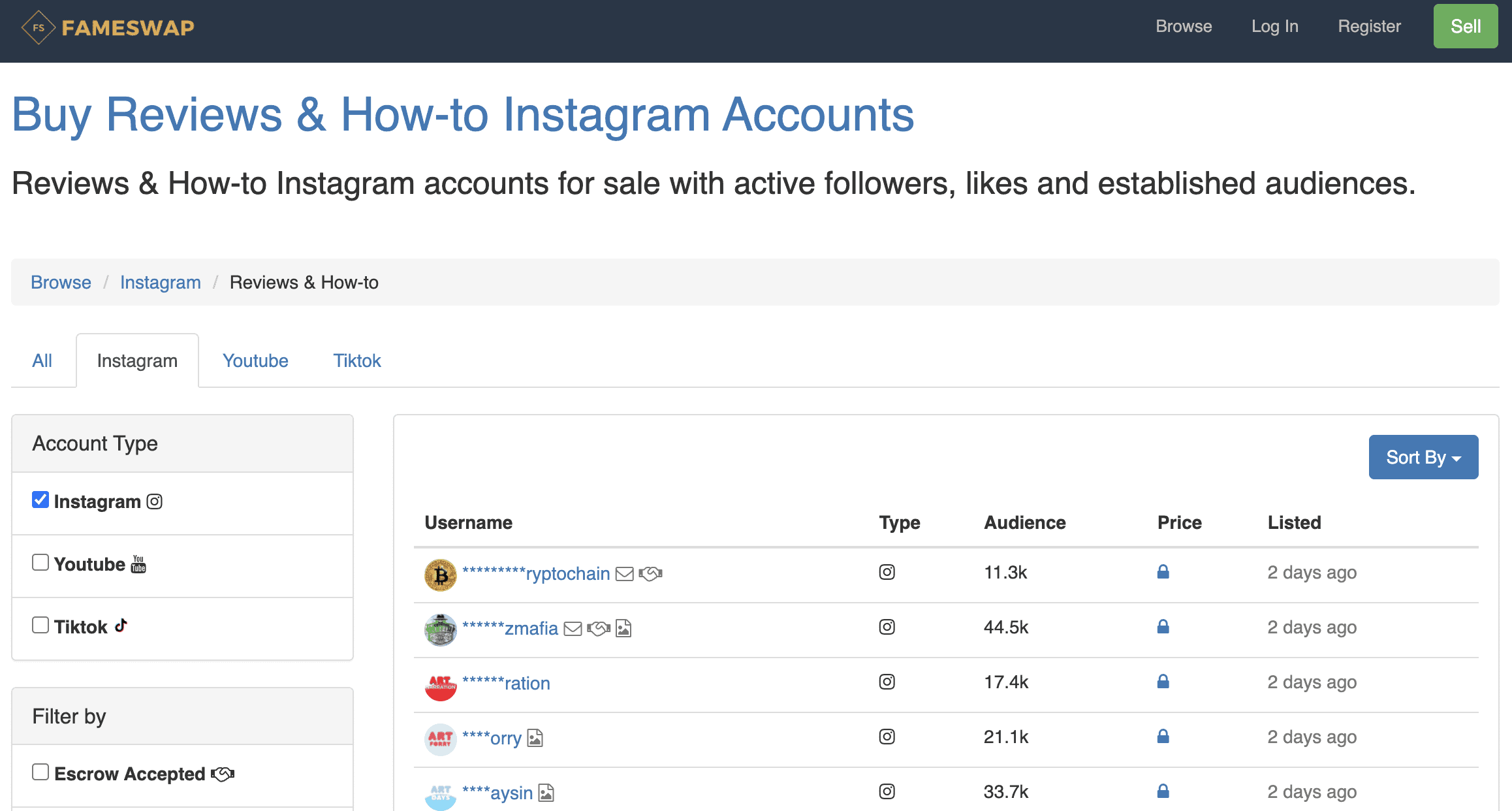Select the Instagram tab
1512x811 pixels.
click(x=136, y=360)
